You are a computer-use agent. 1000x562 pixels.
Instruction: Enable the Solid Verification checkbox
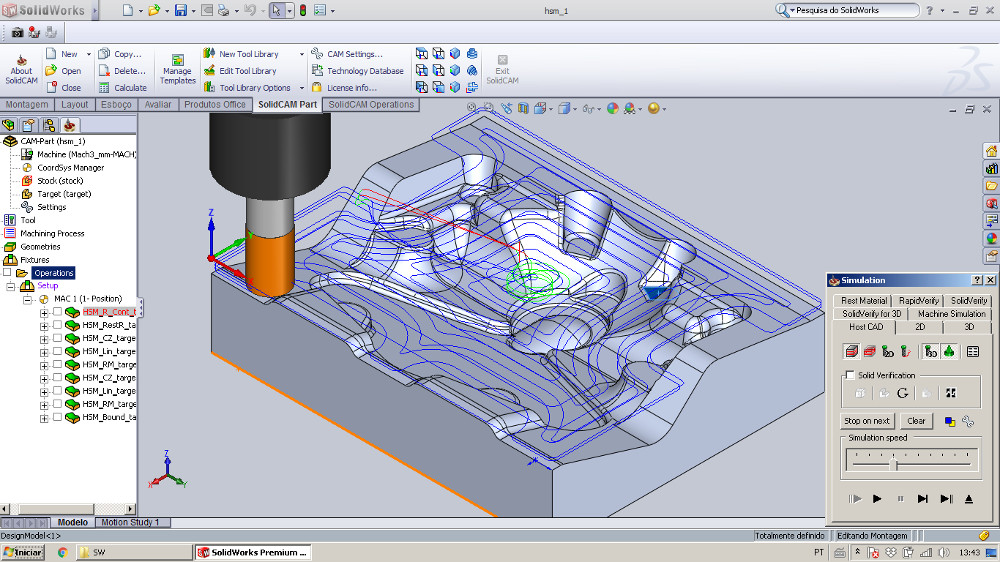[850, 375]
